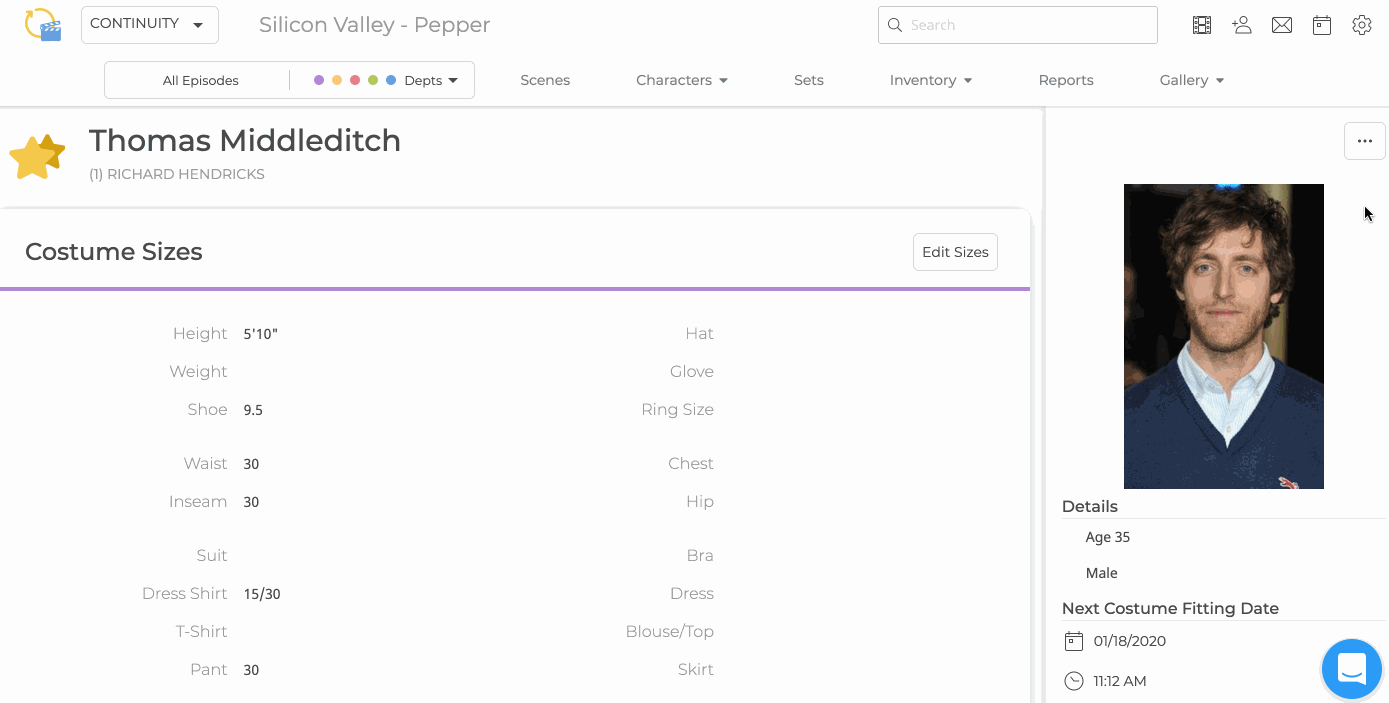
Task: Select the All Episodes filter
Action: 200,81
